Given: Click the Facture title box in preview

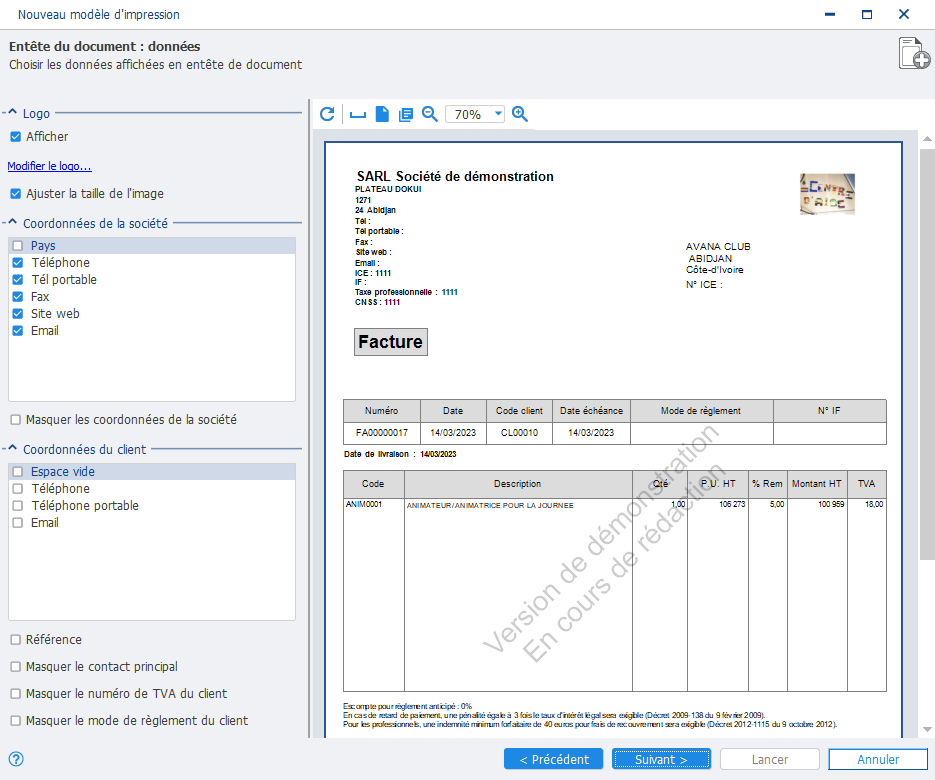Looking at the screenshot, I should click(x=391, y=342).
